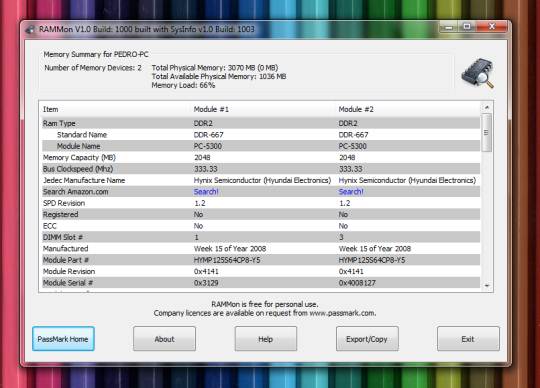540x388 pixels.
Task: Click Module #2 serial '0x4008127'
Action: click(357, 283)
